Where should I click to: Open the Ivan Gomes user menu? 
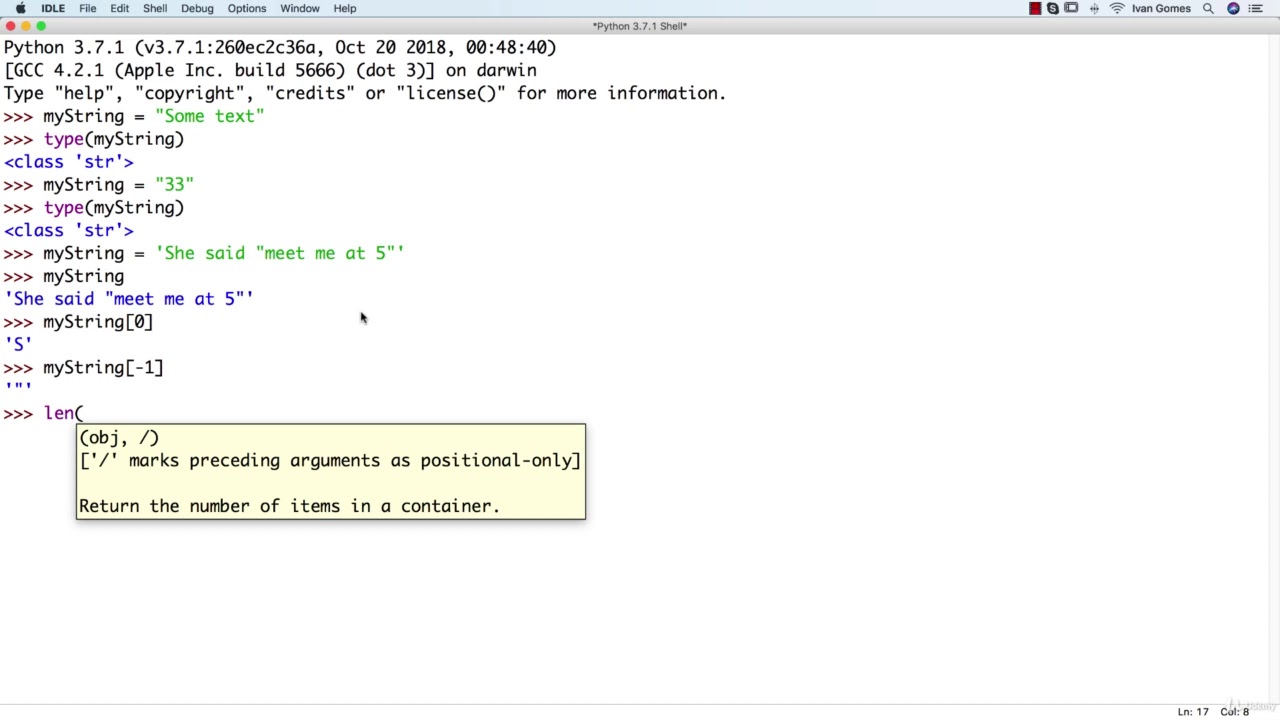(1161, 8)
